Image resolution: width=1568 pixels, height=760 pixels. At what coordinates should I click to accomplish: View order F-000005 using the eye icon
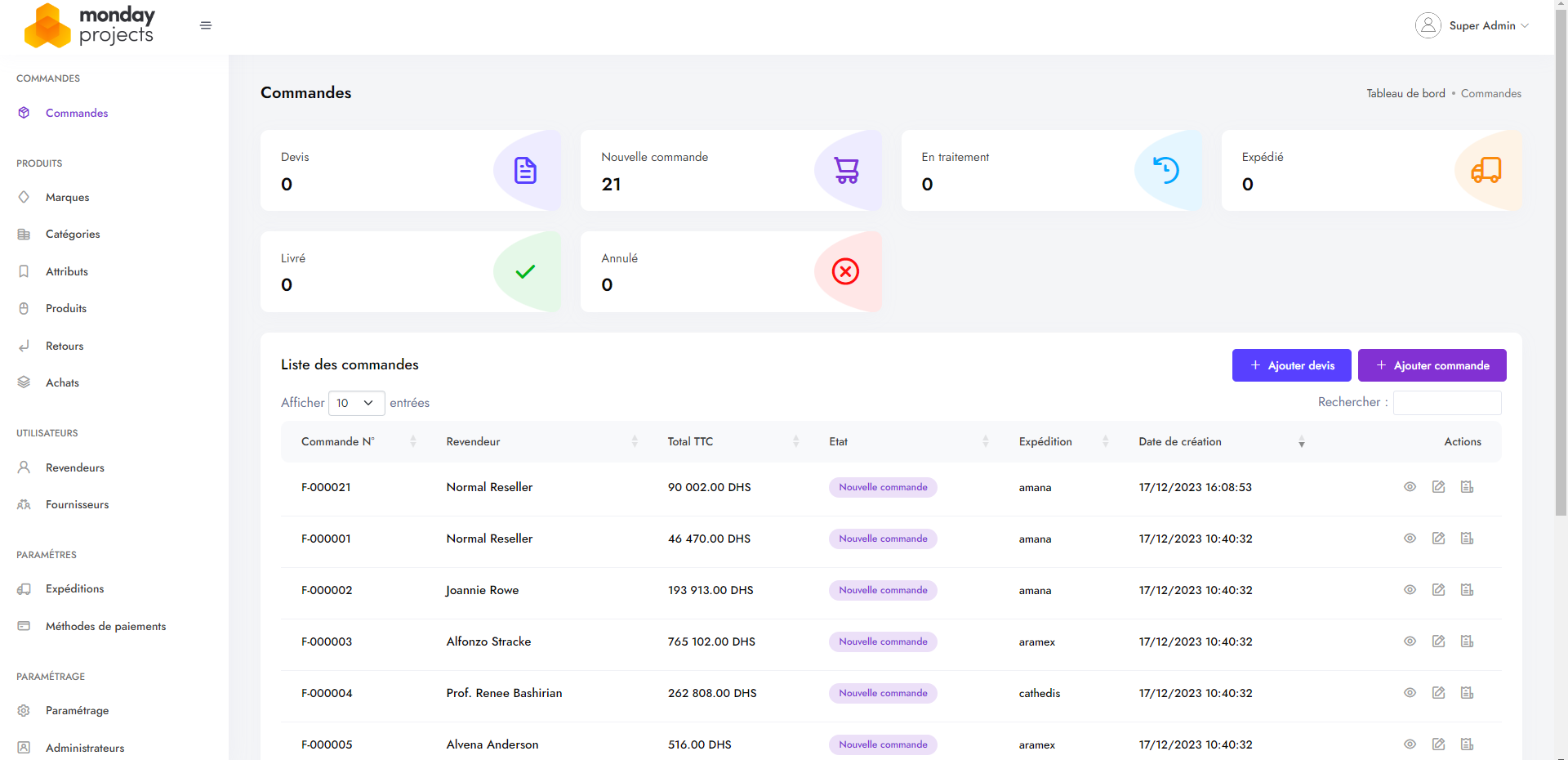(1410, 744)
